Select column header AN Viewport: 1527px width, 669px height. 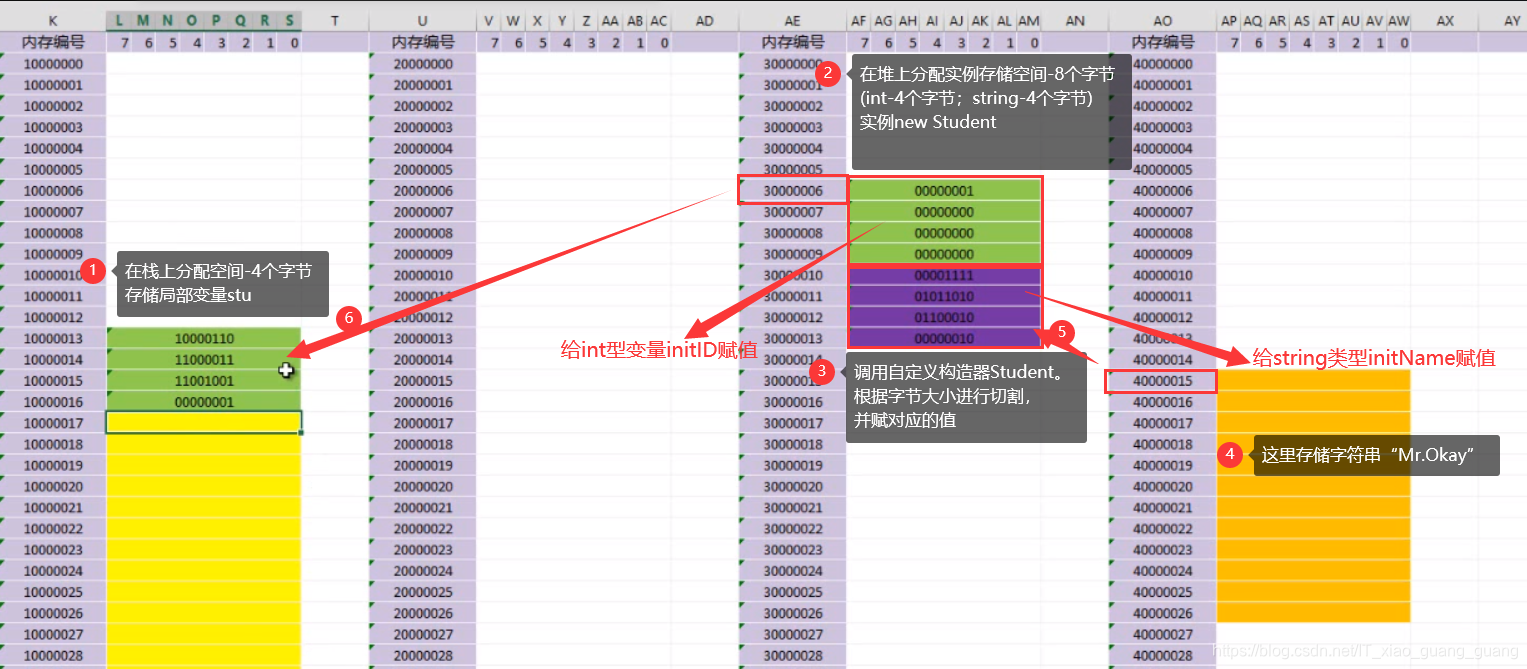click(1075, 20)
